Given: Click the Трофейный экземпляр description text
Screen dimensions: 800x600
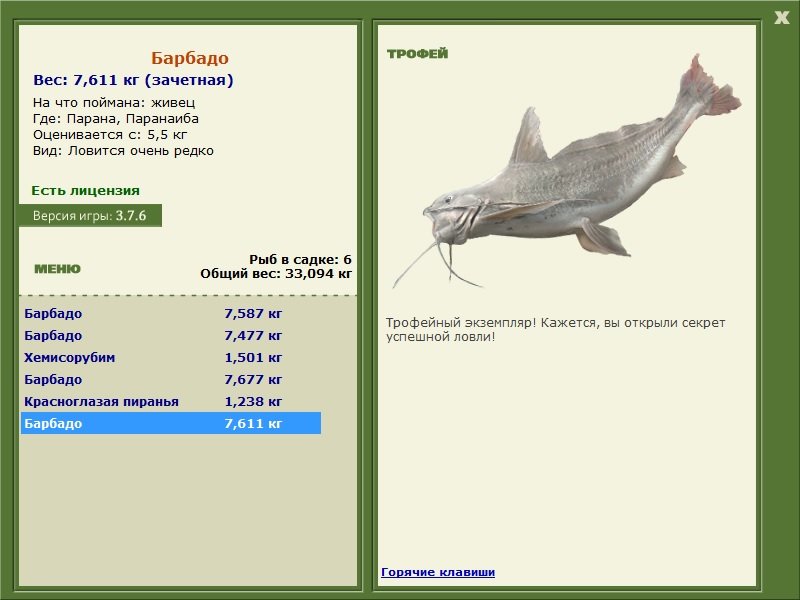Looking at the screenshot, I should tap(555, 330).
